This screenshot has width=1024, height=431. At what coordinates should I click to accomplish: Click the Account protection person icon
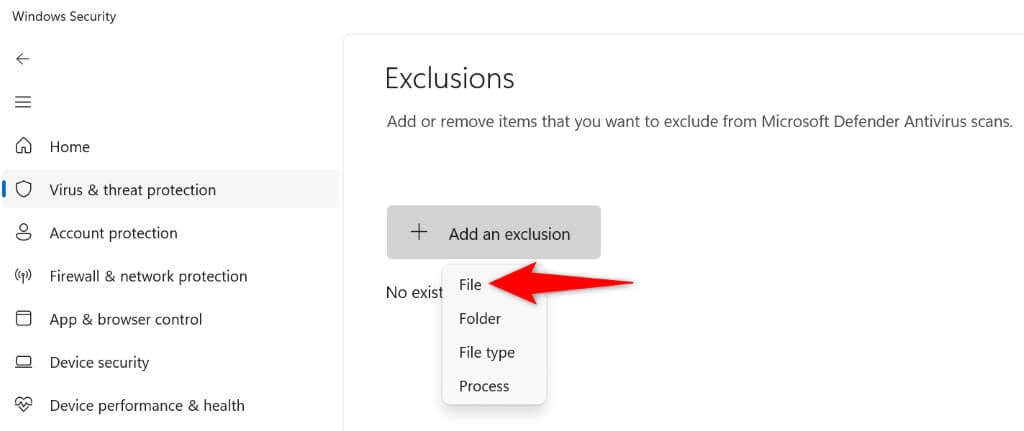[x=24, y=233]
